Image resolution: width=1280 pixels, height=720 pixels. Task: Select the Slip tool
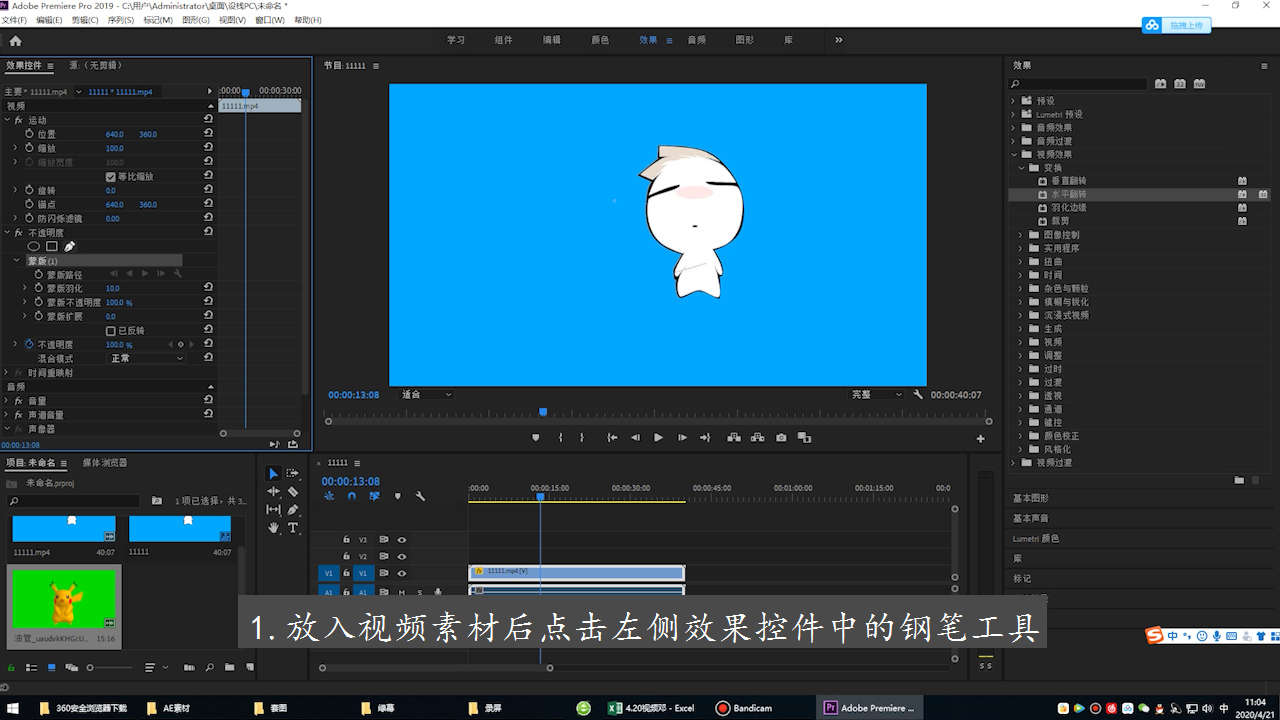pos(273,509)
